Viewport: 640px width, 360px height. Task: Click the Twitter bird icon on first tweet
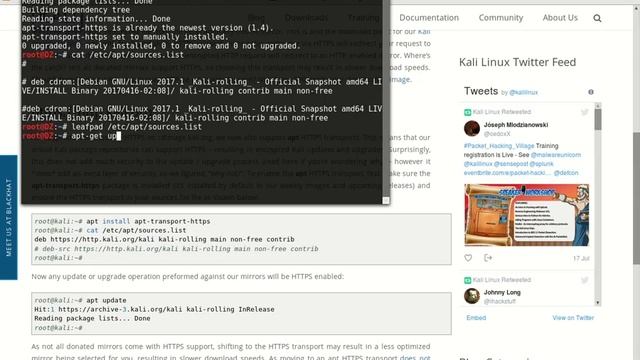pyautogui.click(x=584, y=112)
